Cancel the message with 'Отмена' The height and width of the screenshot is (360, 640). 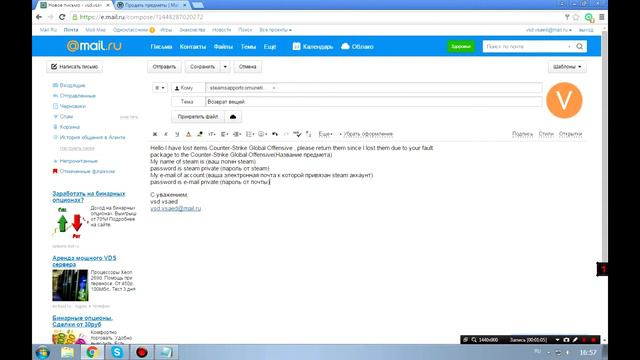pyautogui.click(x=247, y=67)
